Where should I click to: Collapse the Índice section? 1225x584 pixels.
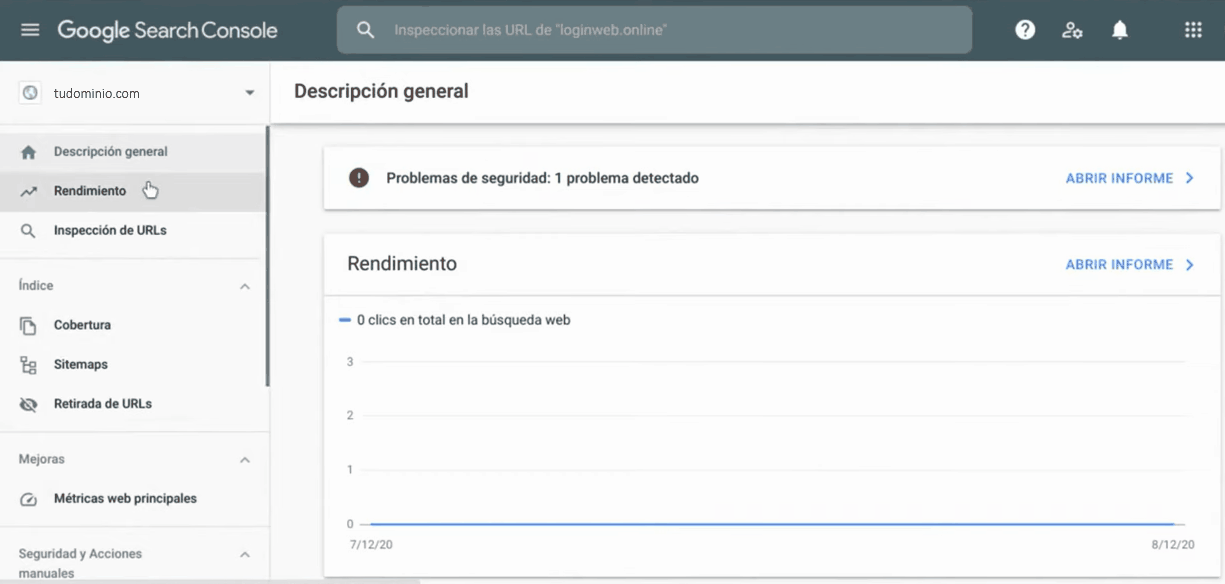coord(245,287)
